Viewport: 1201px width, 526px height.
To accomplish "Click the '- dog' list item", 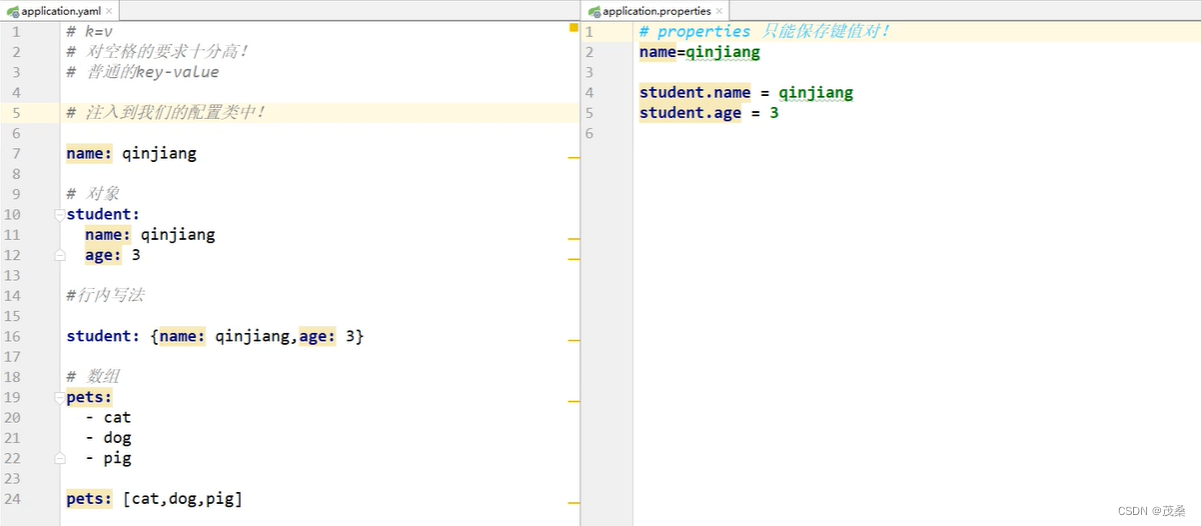I will click(x=108, y=438).
